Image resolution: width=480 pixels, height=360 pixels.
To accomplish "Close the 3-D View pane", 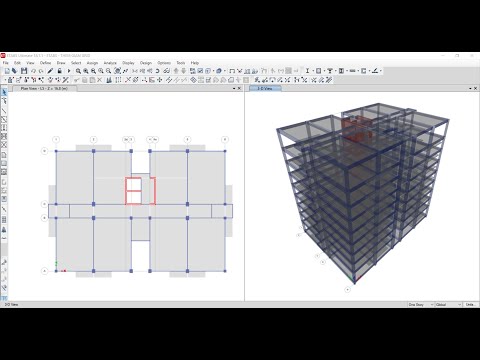I will point(475,88).
